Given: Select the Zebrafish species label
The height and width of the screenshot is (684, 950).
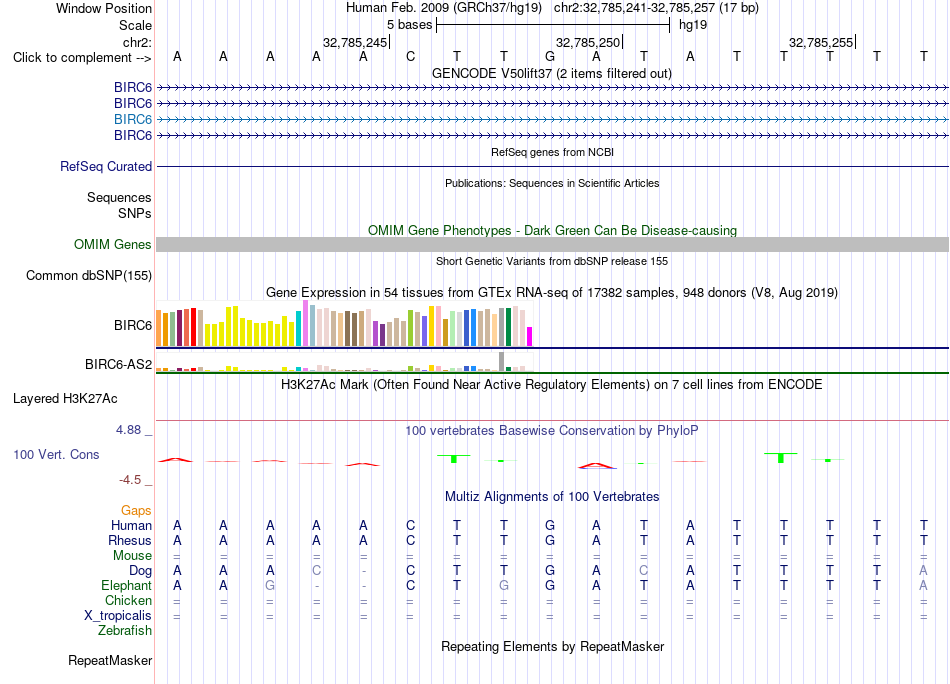Looking at the screenshot, I should tap(125, 631).
